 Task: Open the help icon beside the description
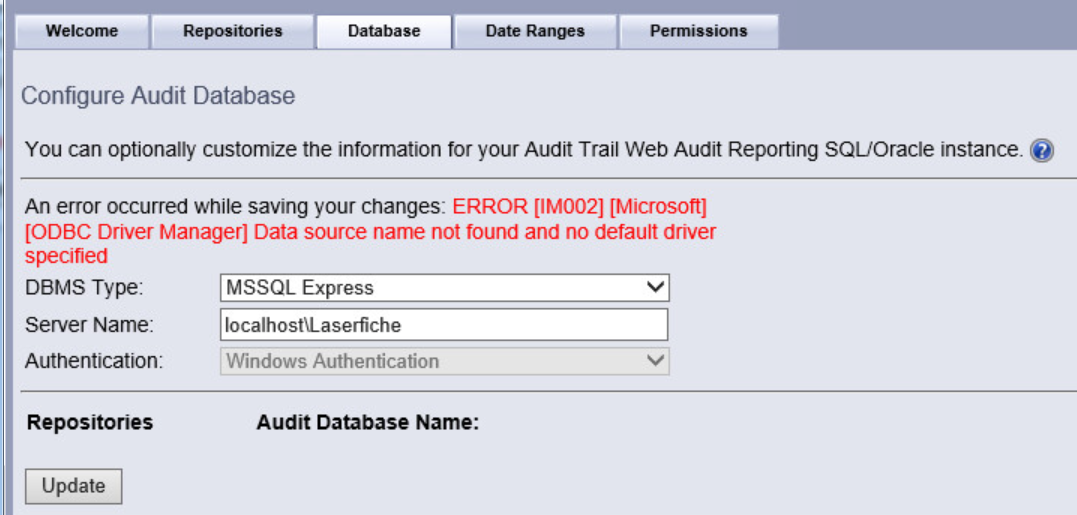(x=1042, y=151)
